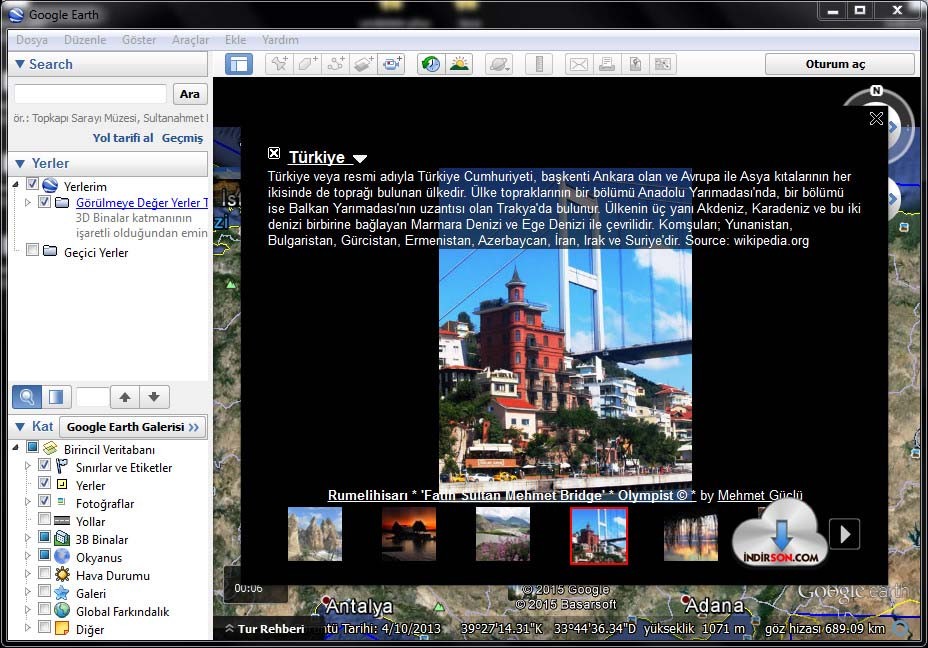Disable the Fotoğraflar layer checkbox
The width and height of the screenshot is (928, 648).
44,501
